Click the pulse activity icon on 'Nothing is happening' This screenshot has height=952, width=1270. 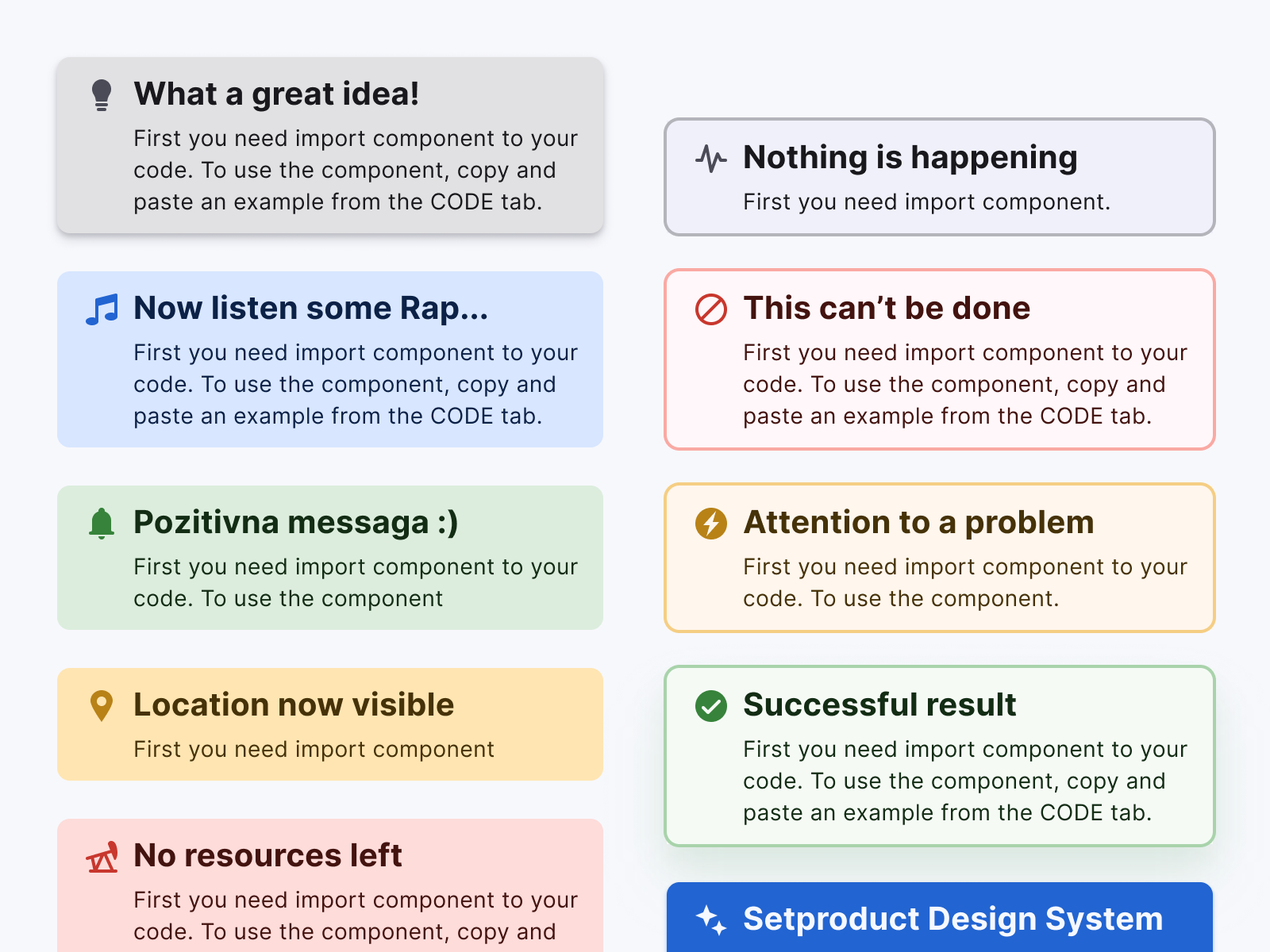pos(711,159)
